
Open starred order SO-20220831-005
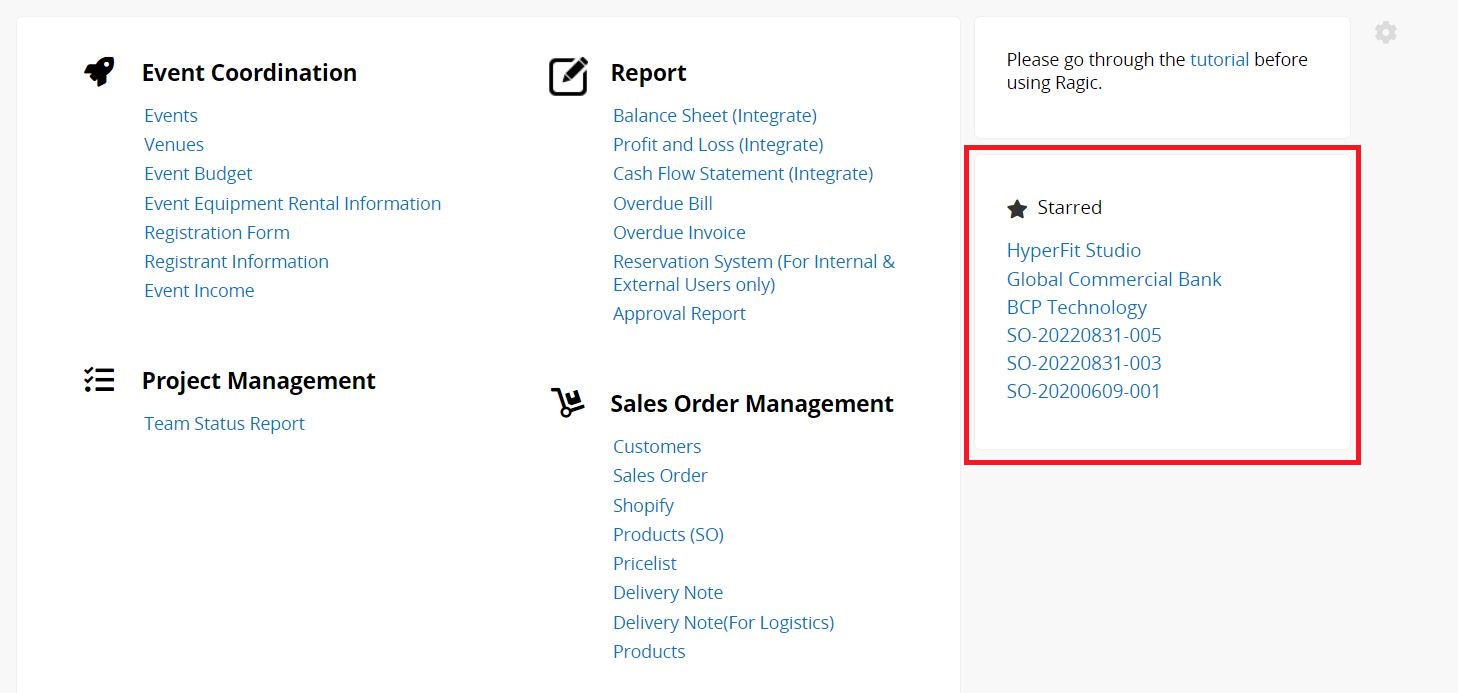pyautogui.click(x=1084, y=336)
